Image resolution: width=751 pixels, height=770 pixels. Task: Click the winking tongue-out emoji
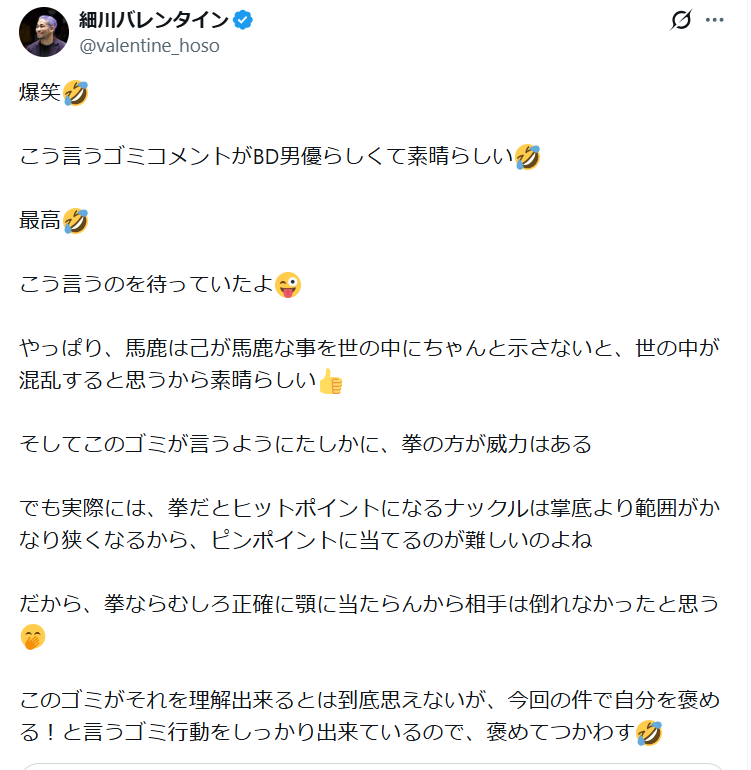pos(288,285)
